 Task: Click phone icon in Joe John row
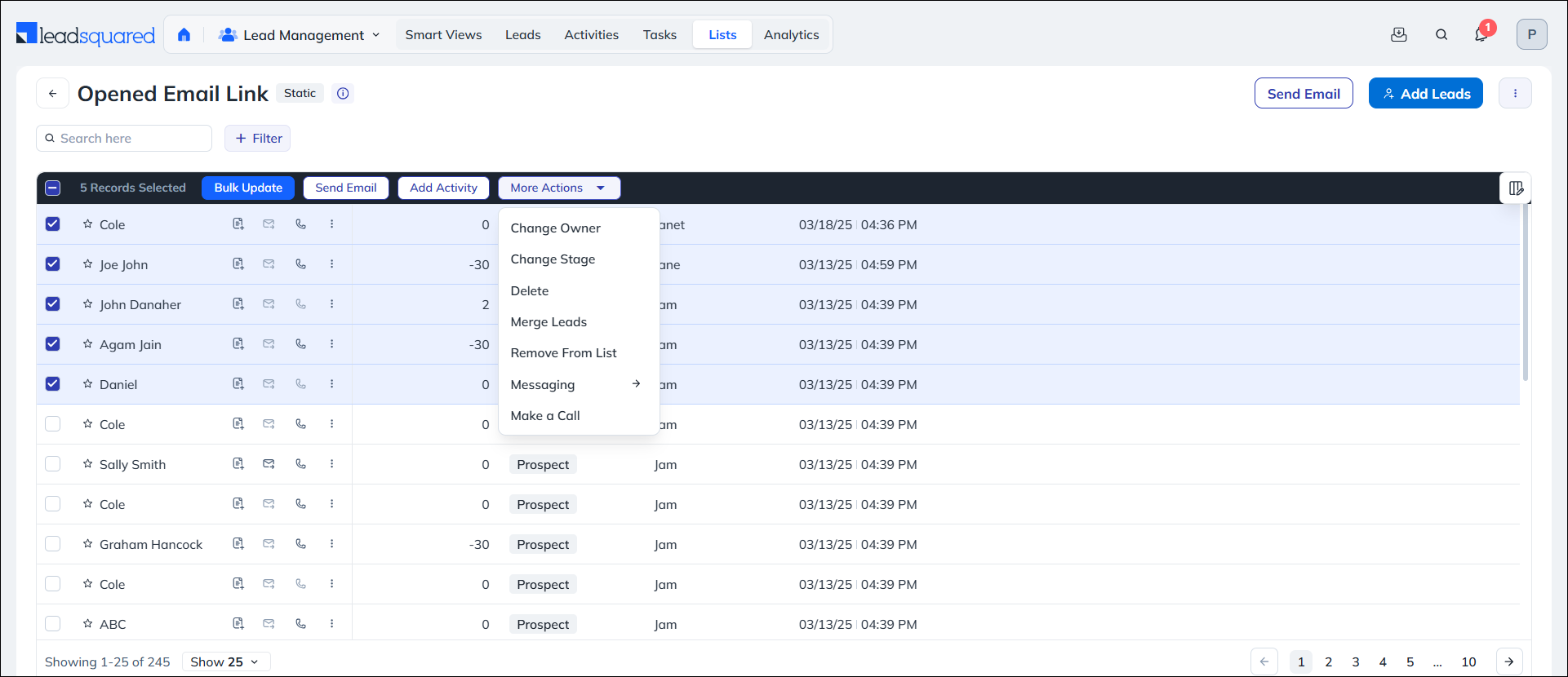point(301,264)
